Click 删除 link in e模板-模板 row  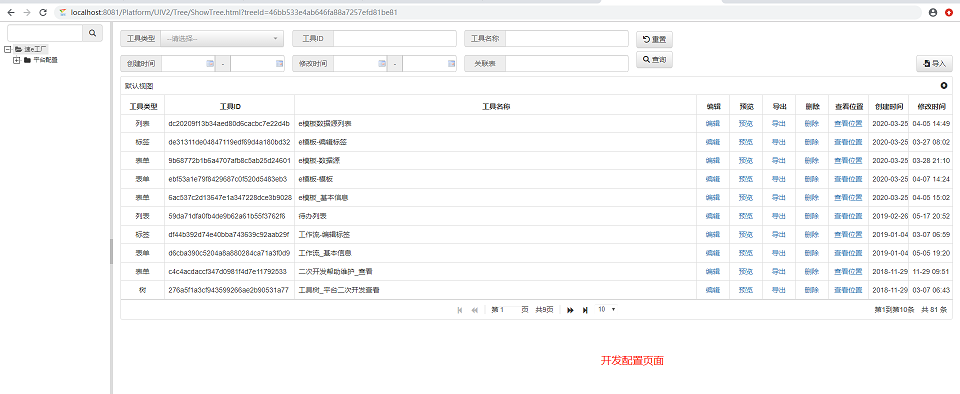tap(812, 179)
